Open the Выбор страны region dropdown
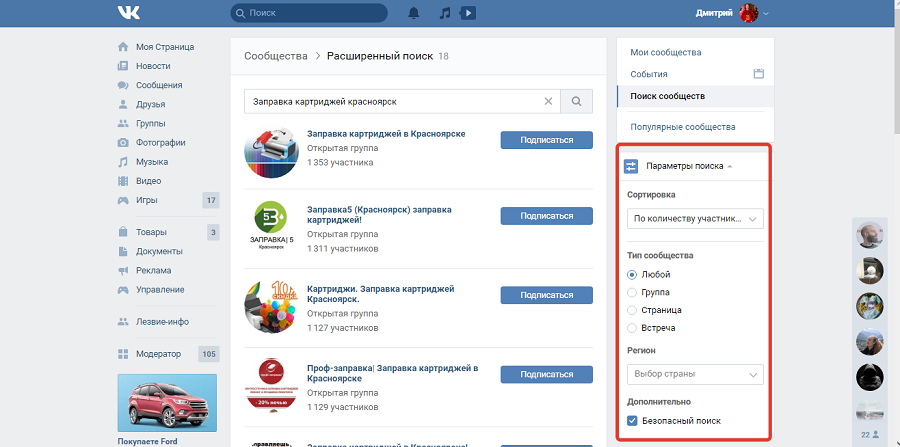Viewport: 900px width, 447px height. [x=695, y=374]
